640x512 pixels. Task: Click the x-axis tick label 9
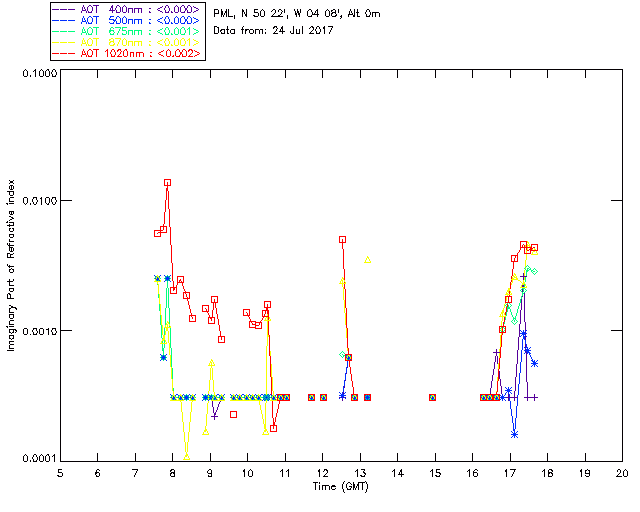click(210, 473)
